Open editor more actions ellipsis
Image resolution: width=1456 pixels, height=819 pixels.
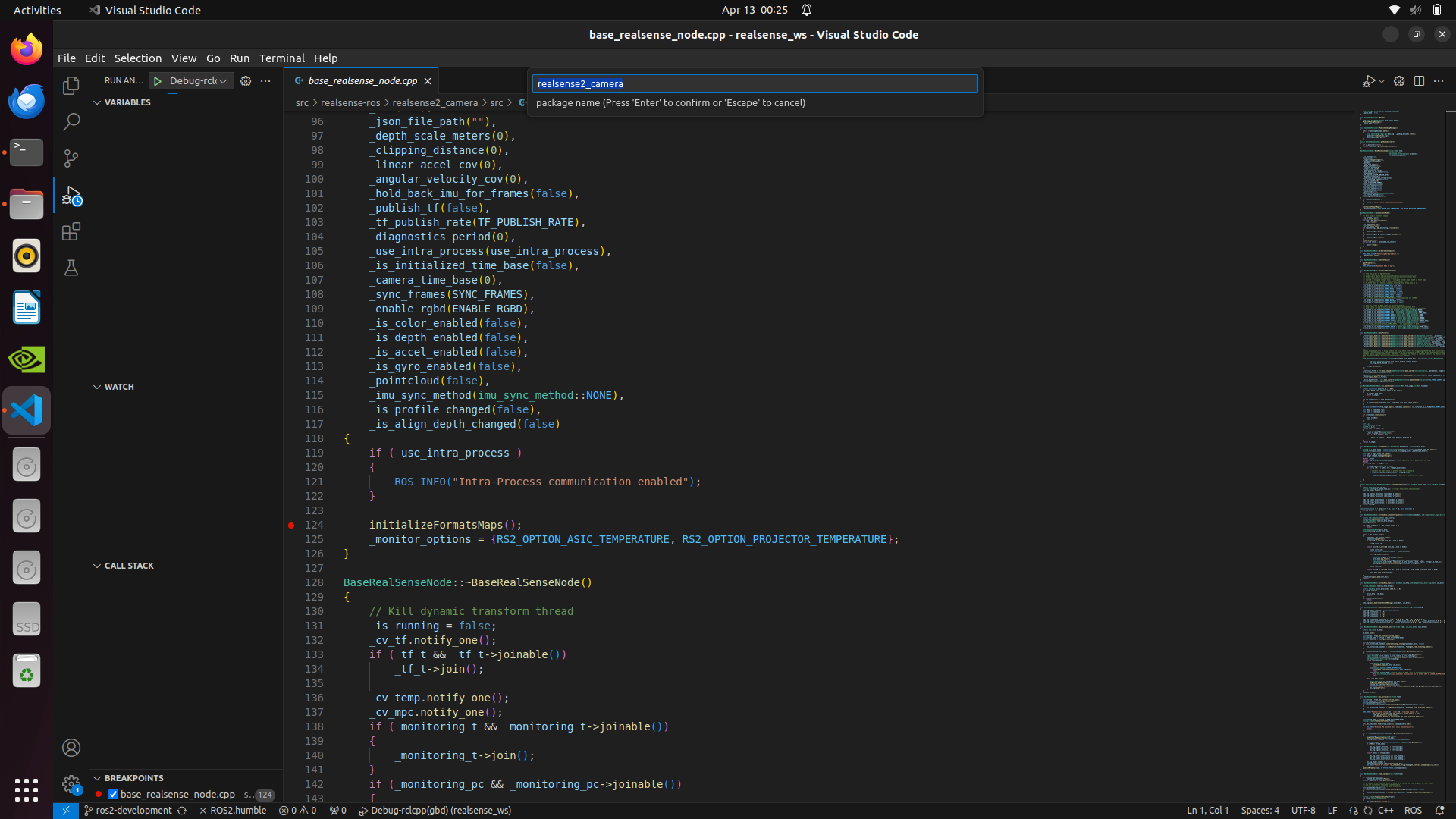click(x=1439, y=81)
